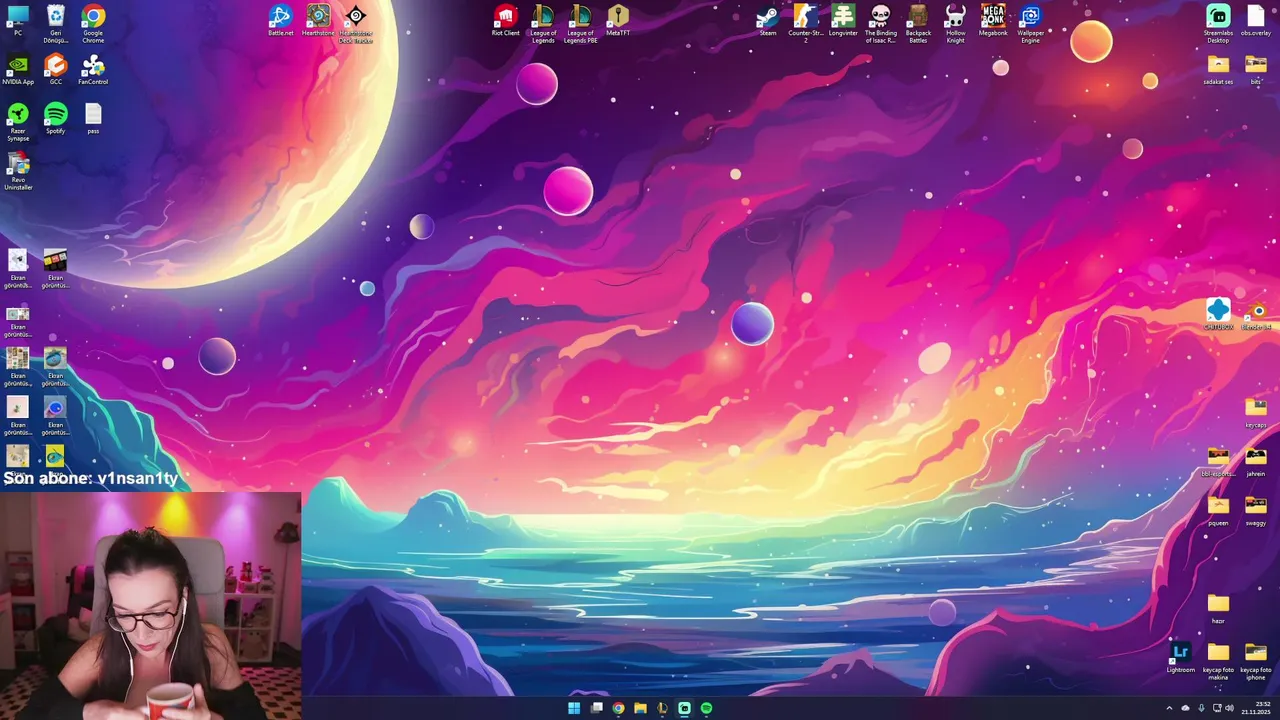
Task: Launch Google Chrome from the desktop
Action: (93, 22)
